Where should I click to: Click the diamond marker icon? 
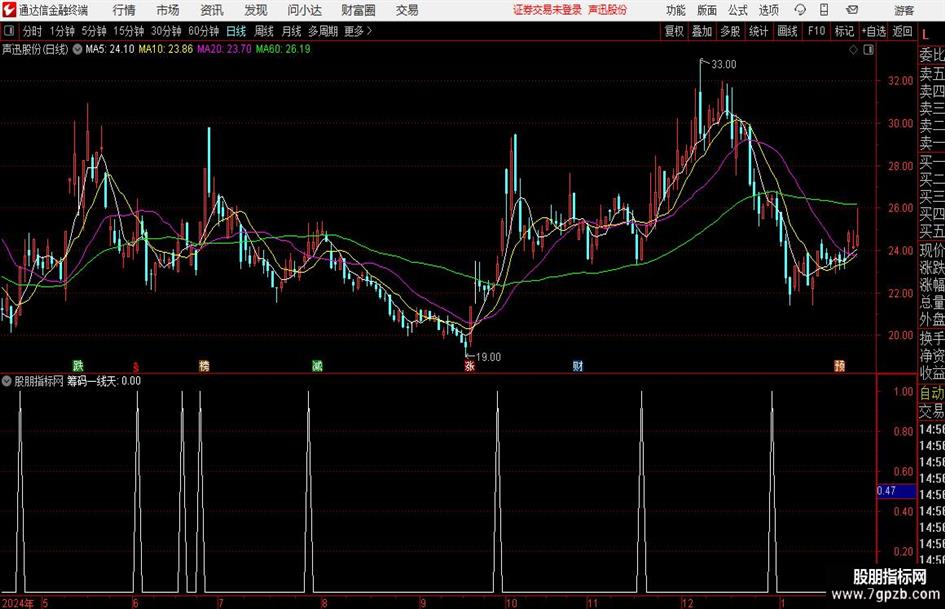point(853,50)
